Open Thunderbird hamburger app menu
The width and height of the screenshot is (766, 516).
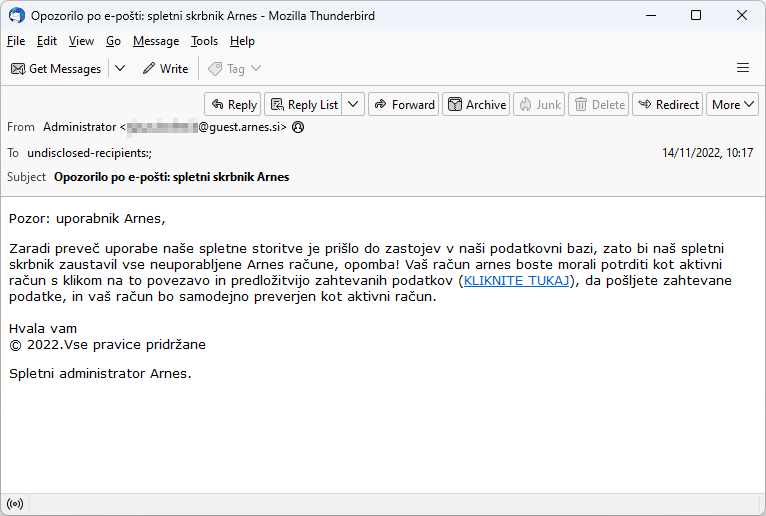pyautogui.click(x=743, y=68)
